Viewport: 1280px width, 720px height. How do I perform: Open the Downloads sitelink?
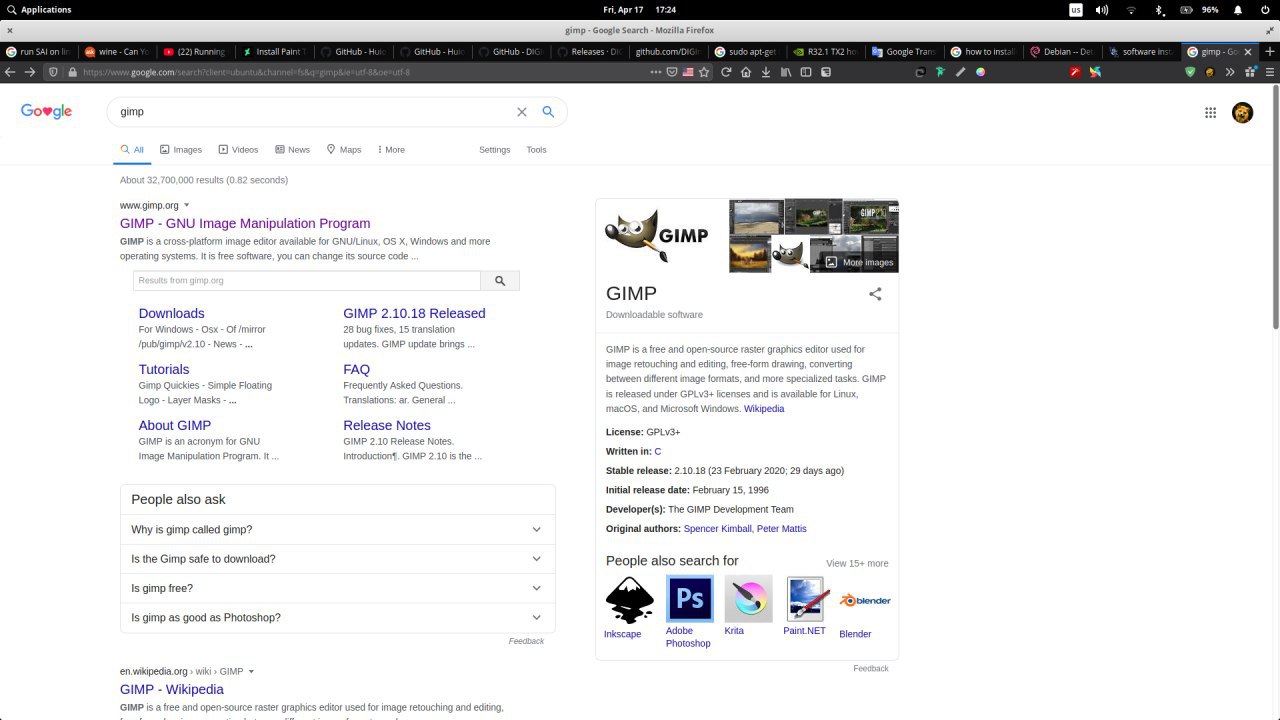171,313
